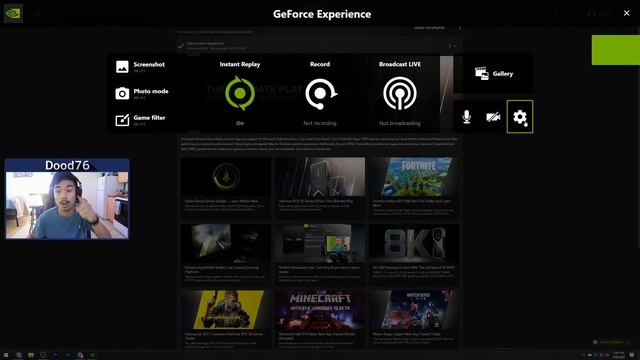
Task: Open the Game filter option
Action: 140,120
